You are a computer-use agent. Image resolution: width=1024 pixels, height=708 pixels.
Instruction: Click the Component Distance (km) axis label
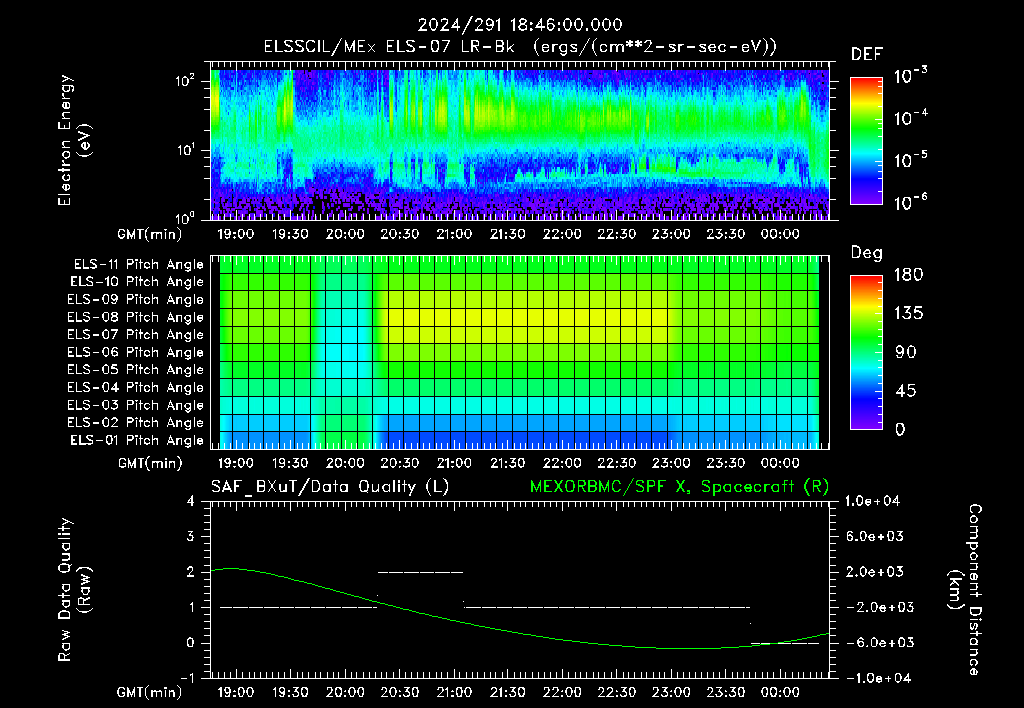coord(965,589)
